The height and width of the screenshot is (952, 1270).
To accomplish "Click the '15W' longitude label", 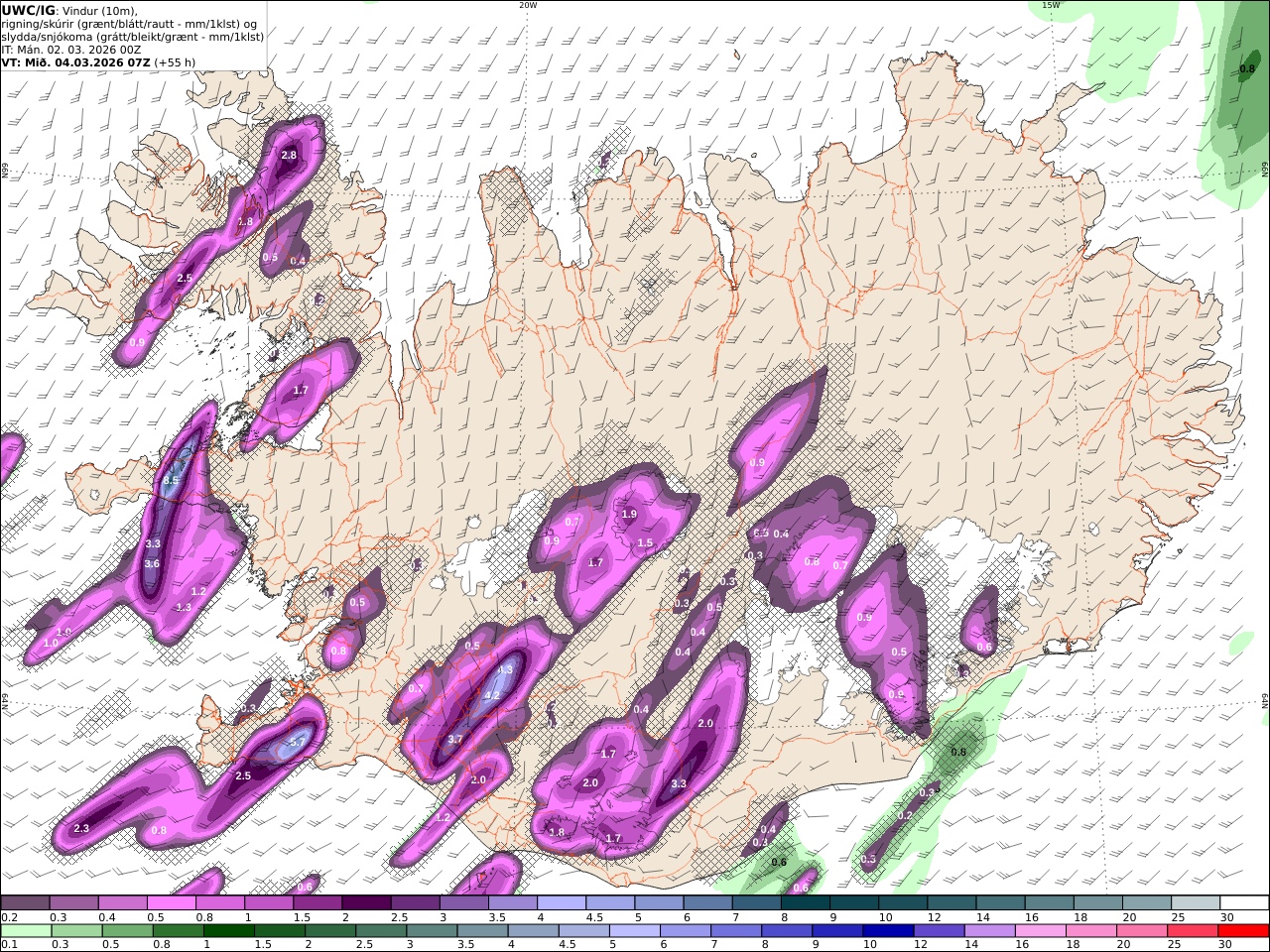I will (1050, 5).
